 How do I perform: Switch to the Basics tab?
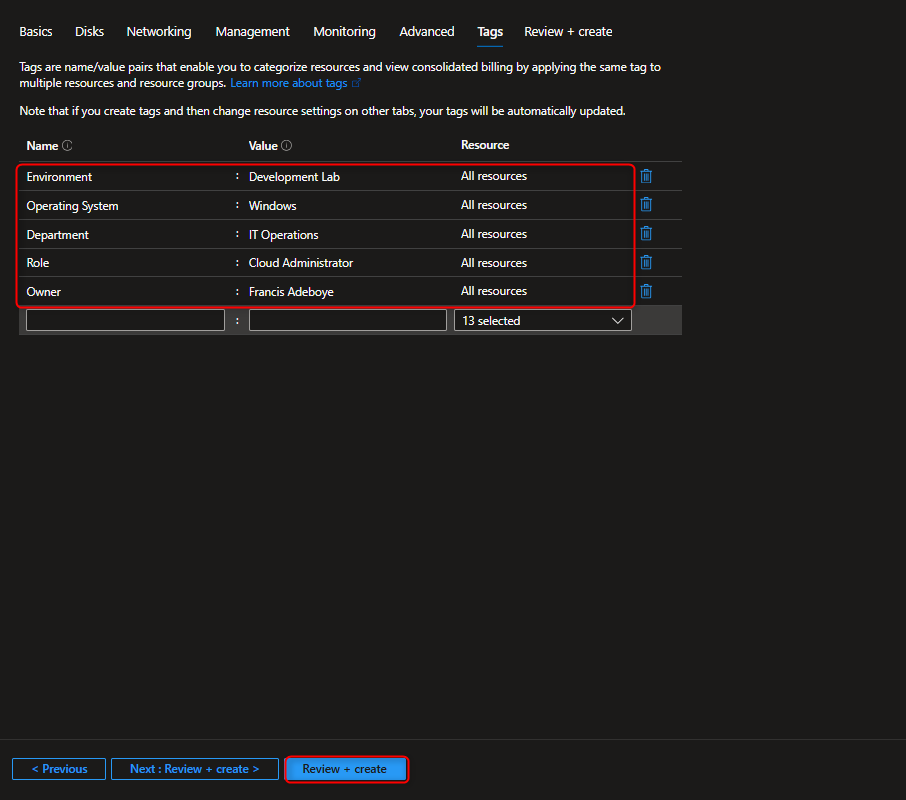click(35, 31)
